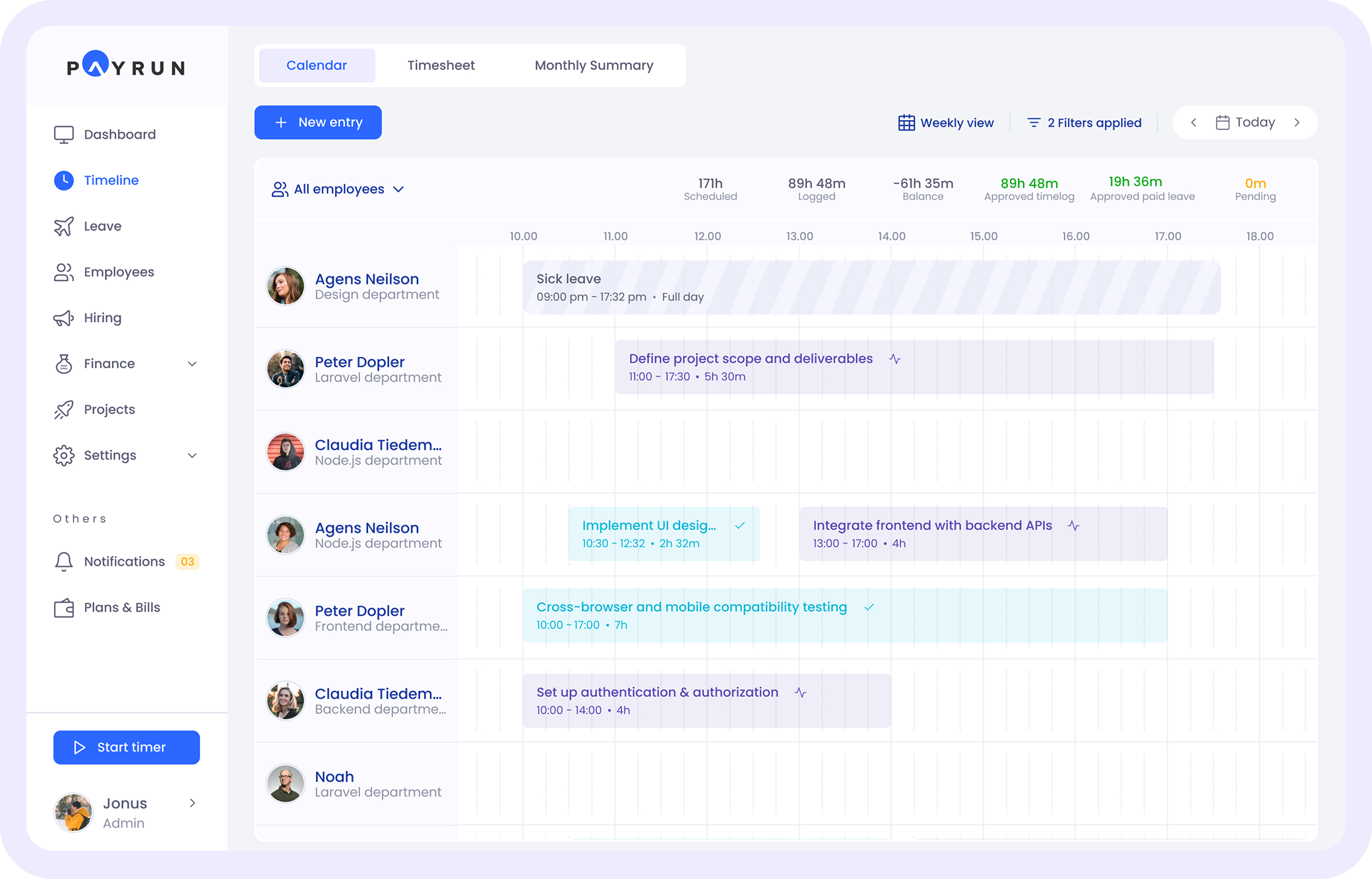
Task: Switch to the Monthly Summary tab
Action: pyautogui.click(x=594, y=65)
